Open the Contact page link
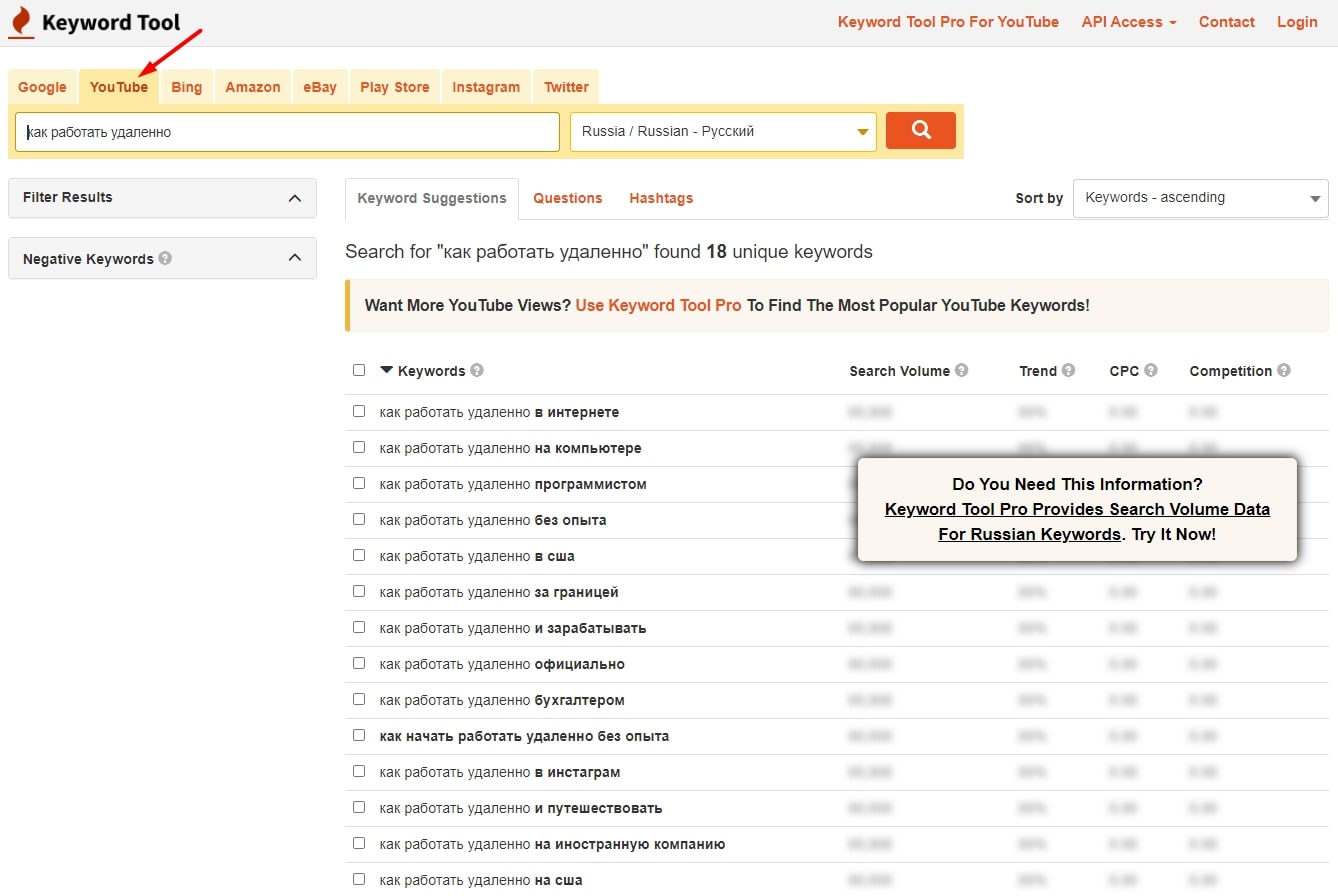The image size is (1338, 896). tap(1227, 22)
